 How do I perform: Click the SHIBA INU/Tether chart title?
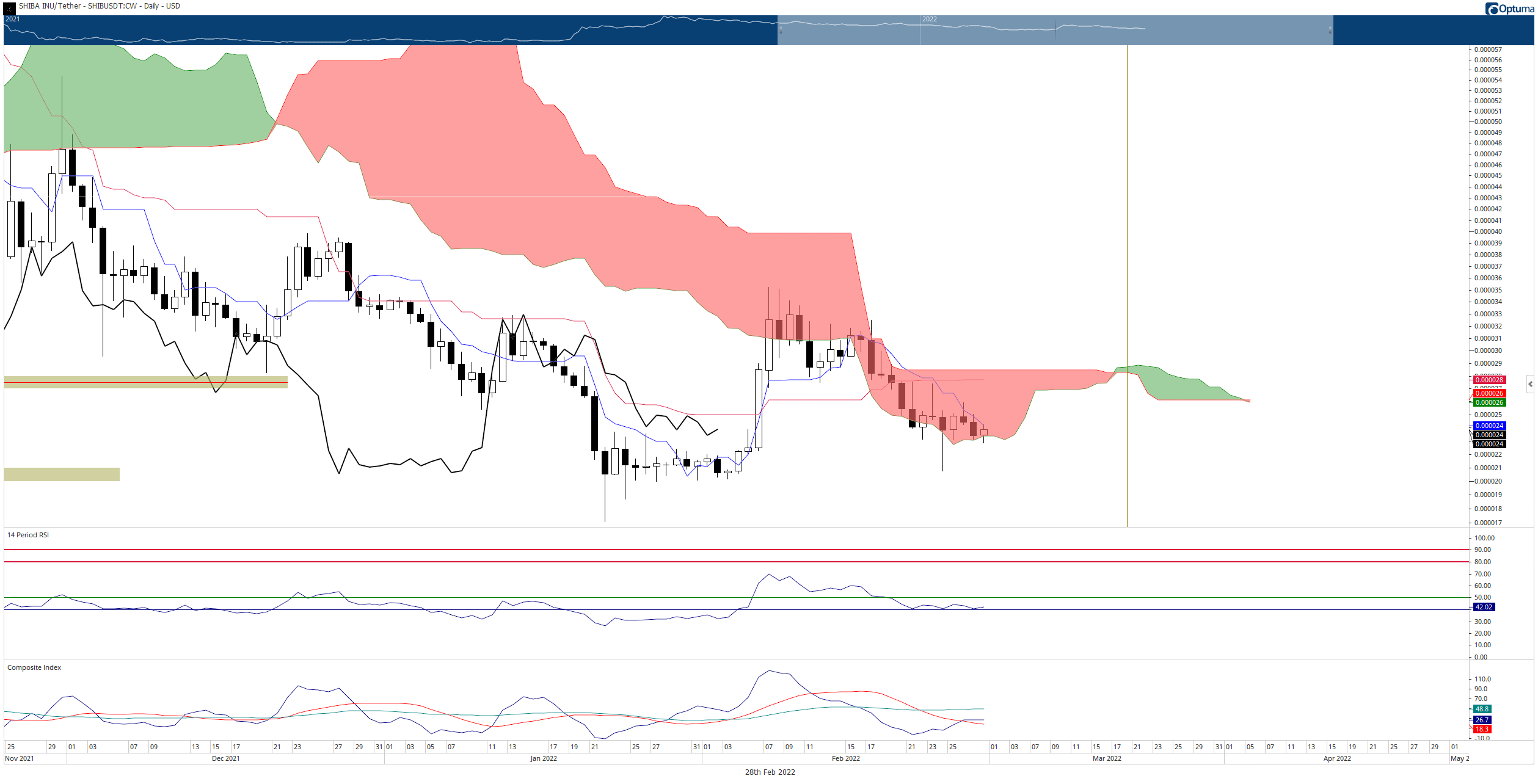click(x=100, y=6)
